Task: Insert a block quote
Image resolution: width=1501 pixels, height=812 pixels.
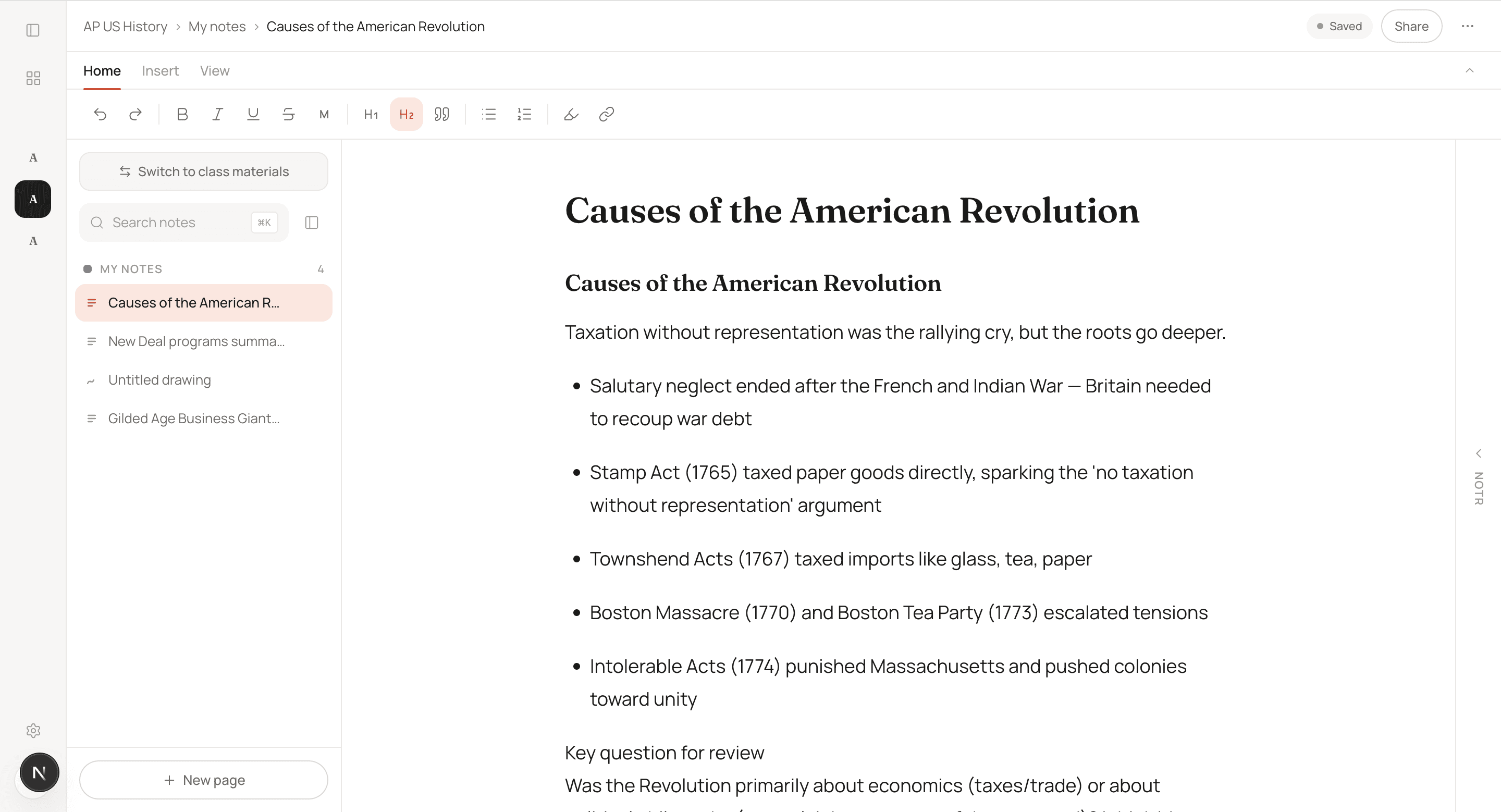Action: pyautogui.click(x=441, y=114)
